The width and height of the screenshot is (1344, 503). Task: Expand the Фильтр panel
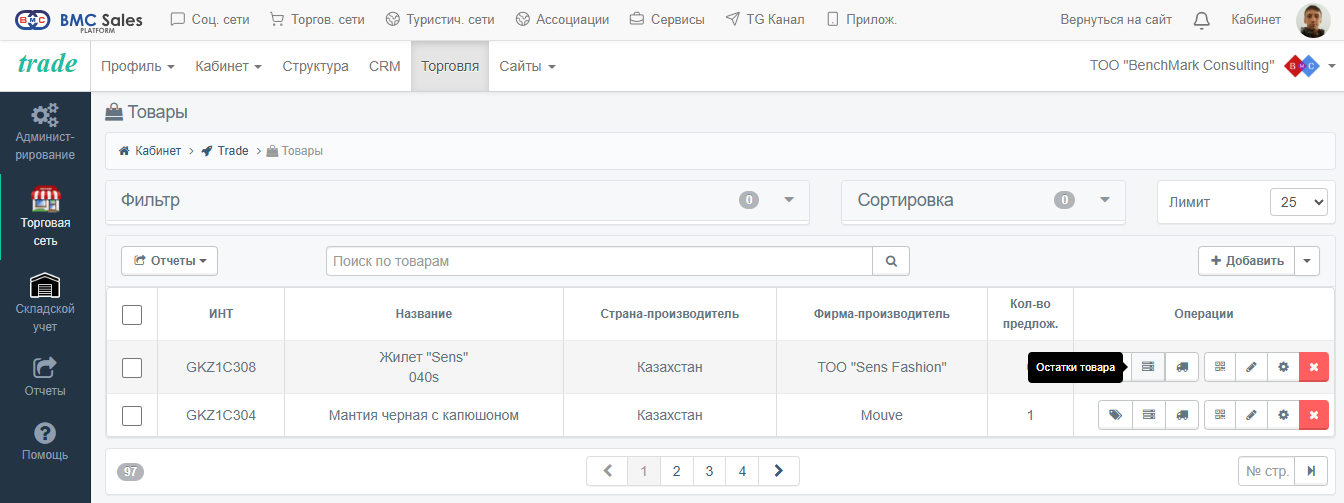[x=789, y=200]
